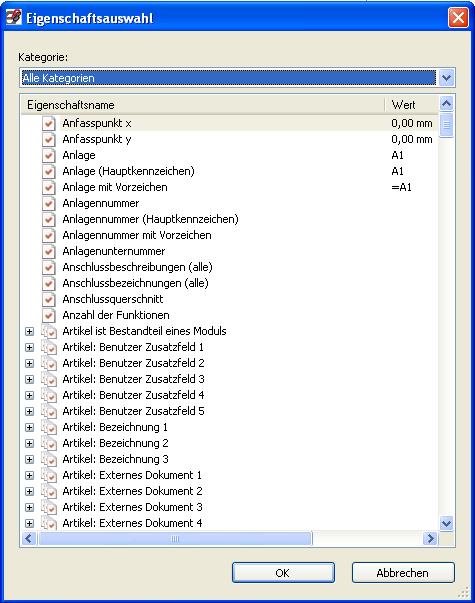Click the grouped icon of Artikel: Externes Dokument 2
The image size is (475, 603).
[49, 491]
